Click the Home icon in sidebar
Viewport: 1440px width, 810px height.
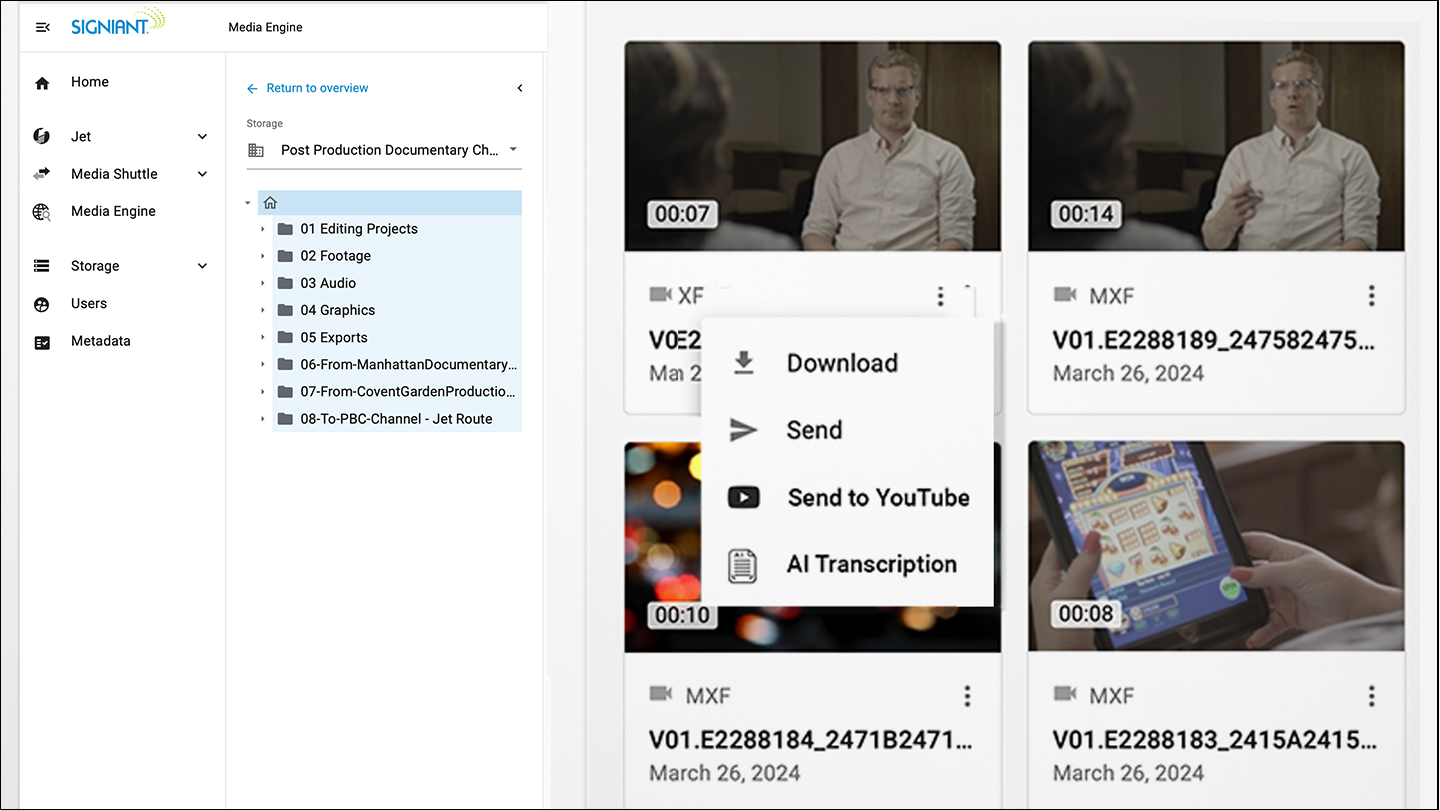pos(42,83)
